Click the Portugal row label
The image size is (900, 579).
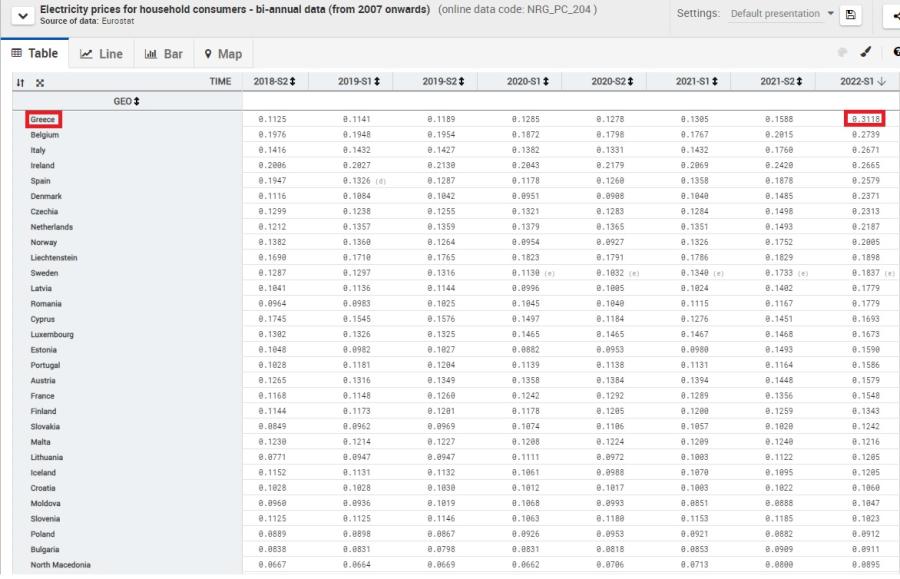(x=45, y=366)
